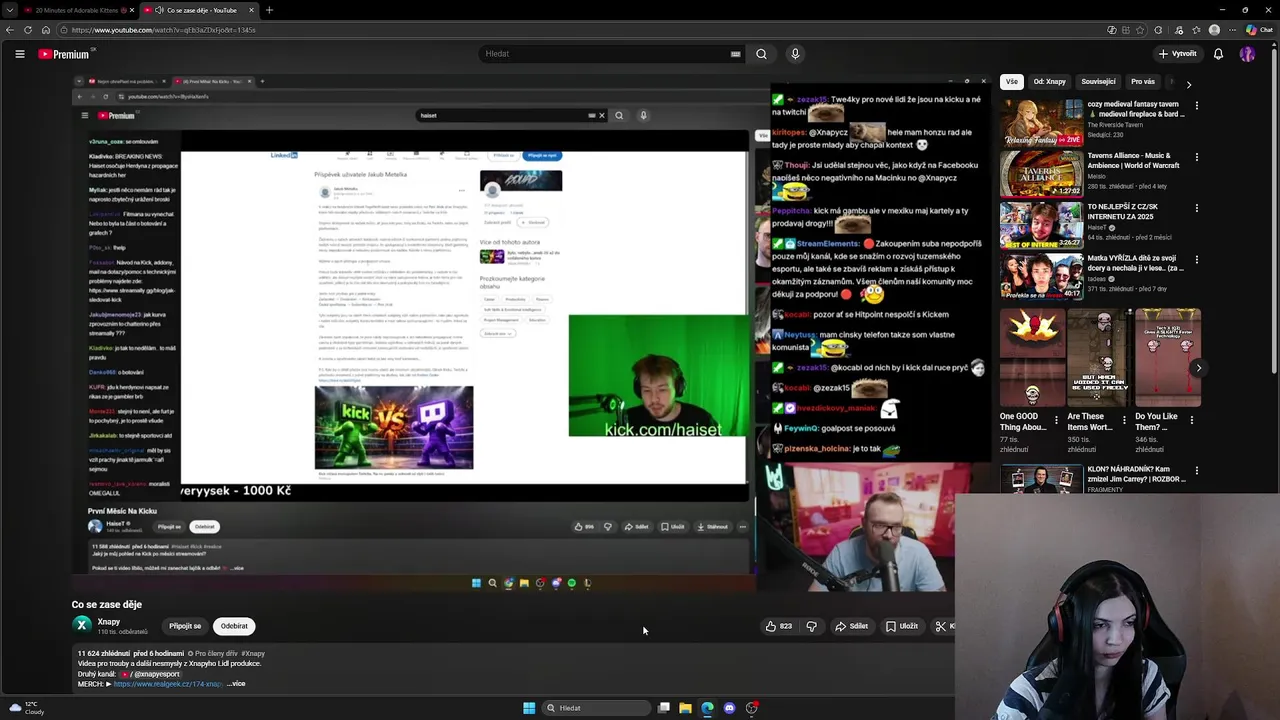Click the on-screen keyboard icon in search box
The width and height of the screenshot is (1280, 720).
tap(735, 54)
